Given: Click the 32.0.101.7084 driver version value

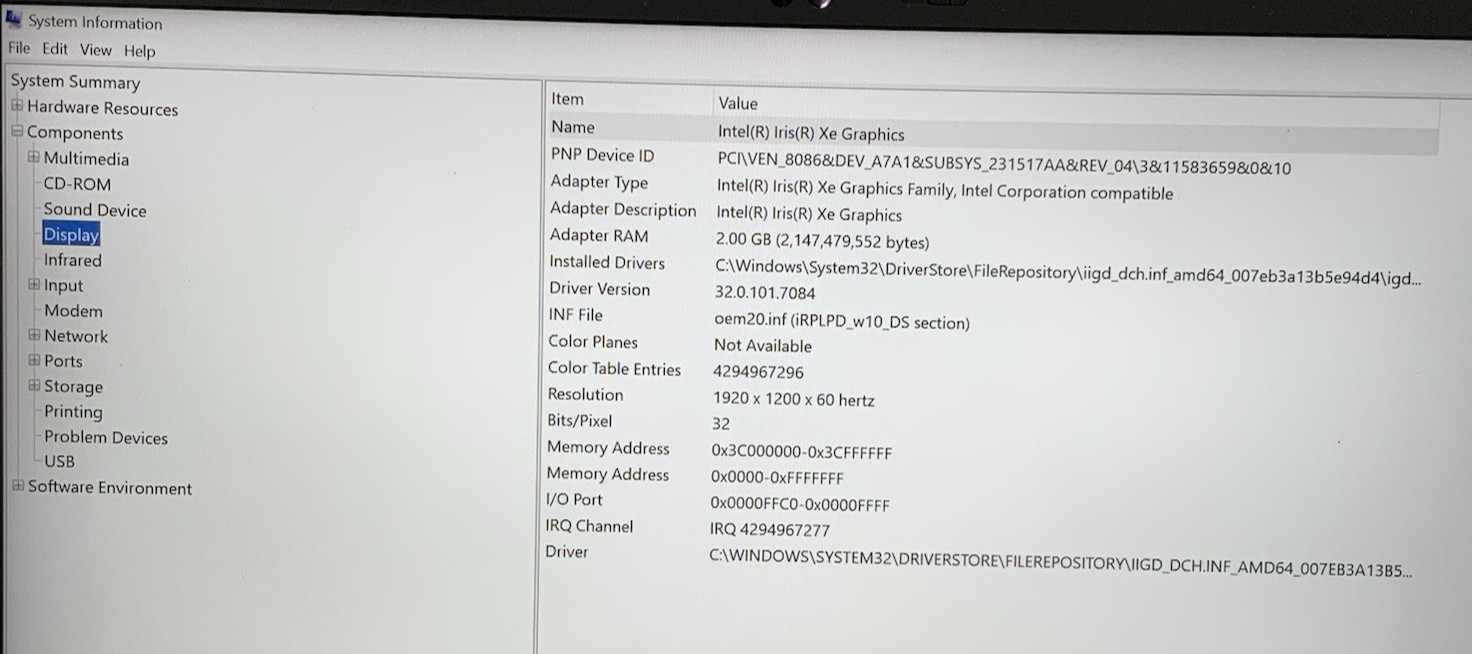Looking at the screenshot, I should [765, 293].
